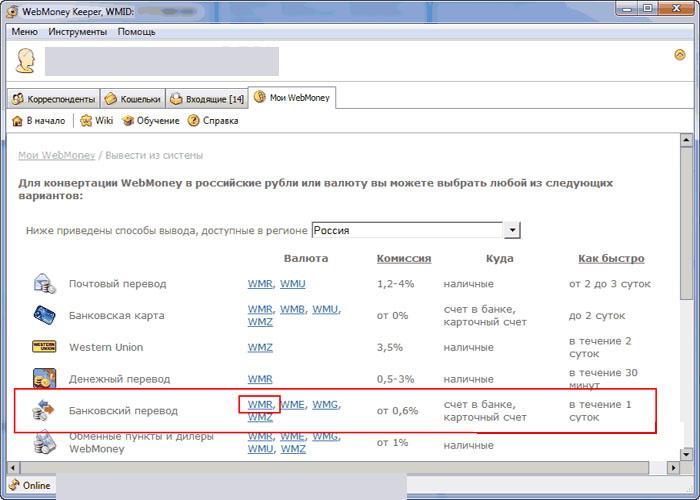Switch to the Входящие [14] tab
700x500 pixels.
(x=207, y=99)
